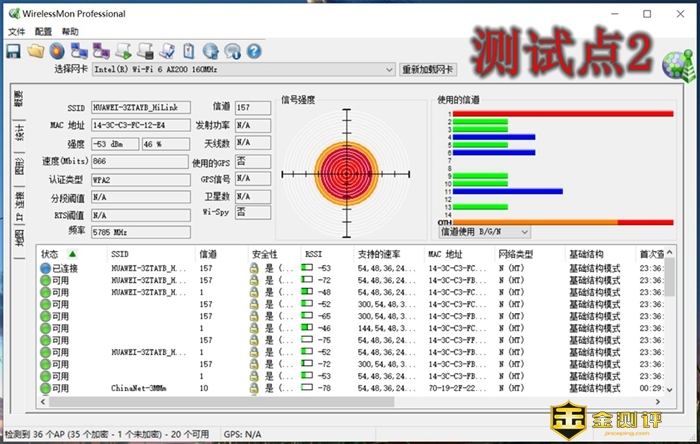Viewport: 700px width, 444px height.
Task: Click the orange circular toolbar icon
Action: [x=58, y=50]
